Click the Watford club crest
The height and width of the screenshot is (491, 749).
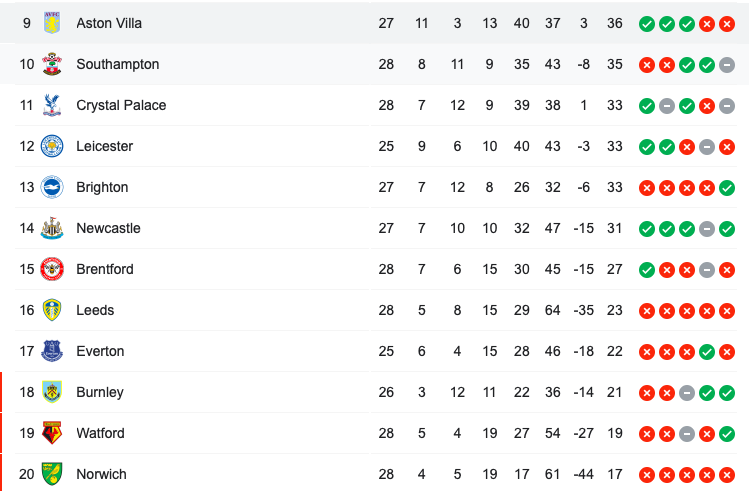(x=52, y=433)
